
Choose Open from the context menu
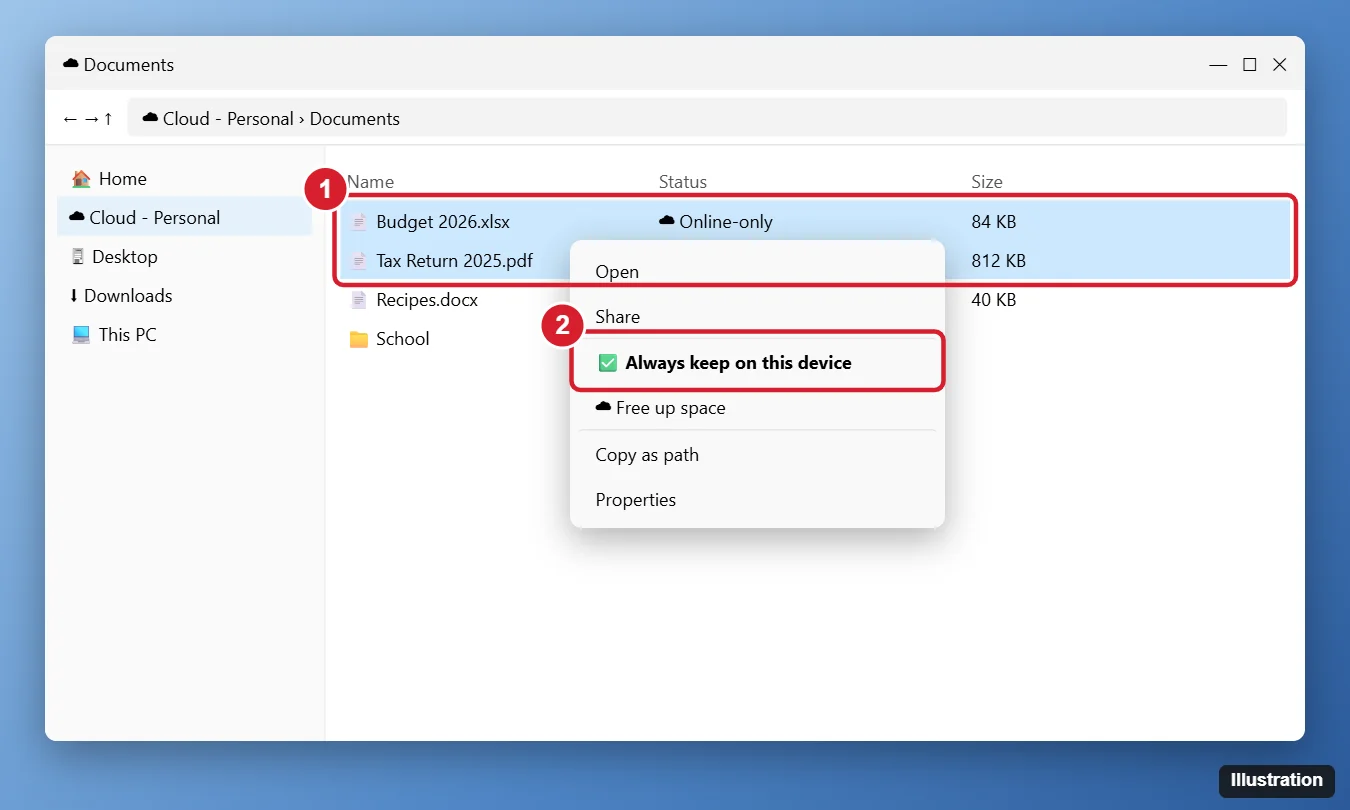[x=757, y=272]
